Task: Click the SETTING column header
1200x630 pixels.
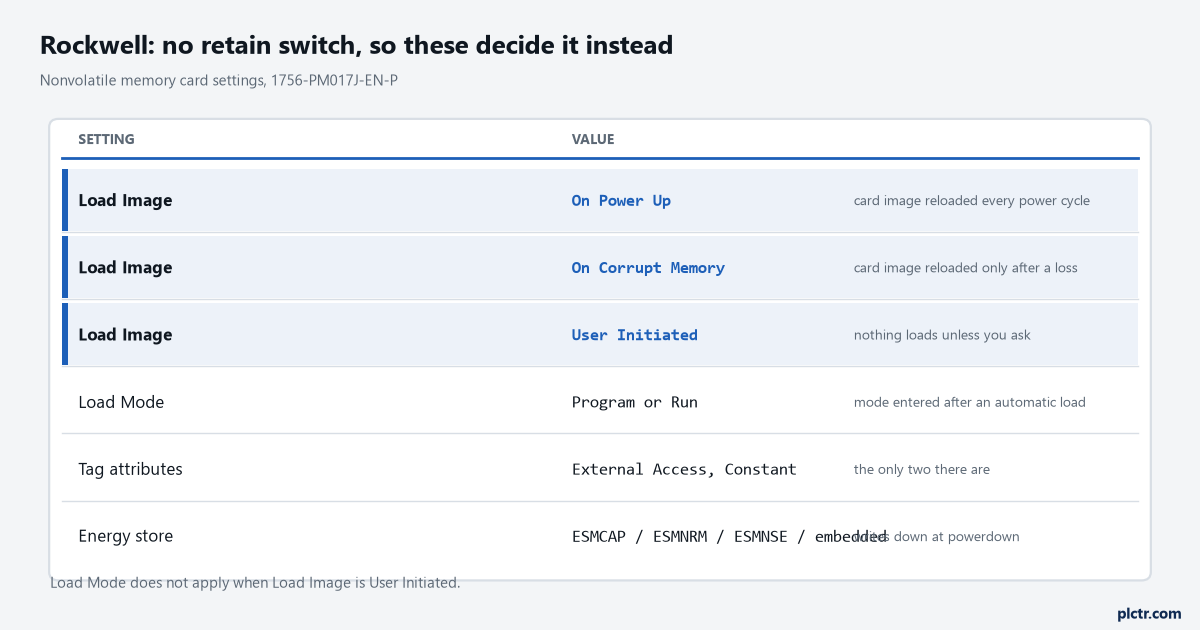Action: [106, 139]
